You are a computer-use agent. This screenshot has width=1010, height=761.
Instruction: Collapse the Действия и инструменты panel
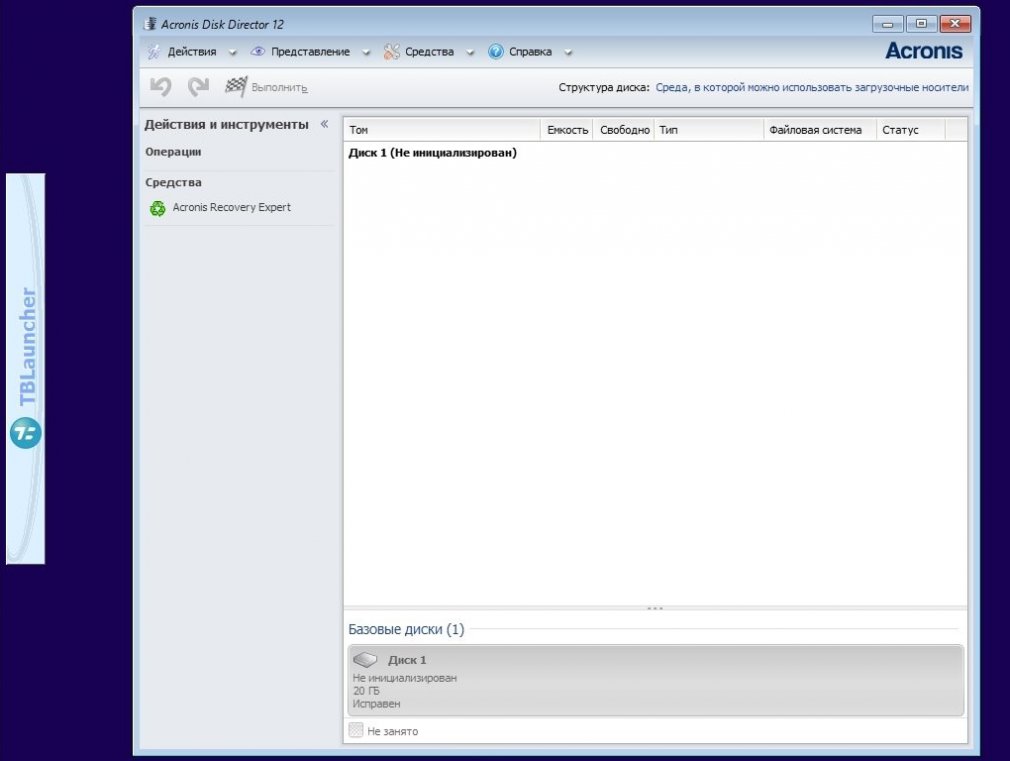[x=325, y=124]
